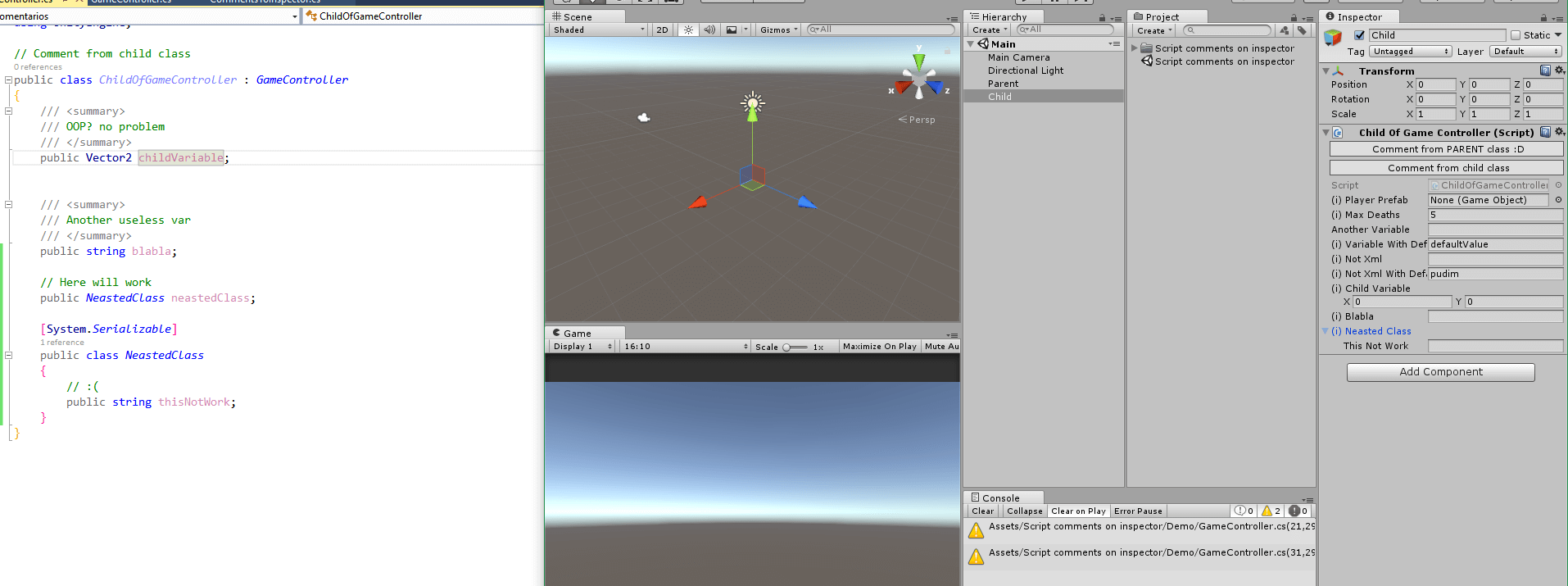1568x586 pixels.
Task: Open Shaded draw mode dropdown
Action: coord(598,30)
